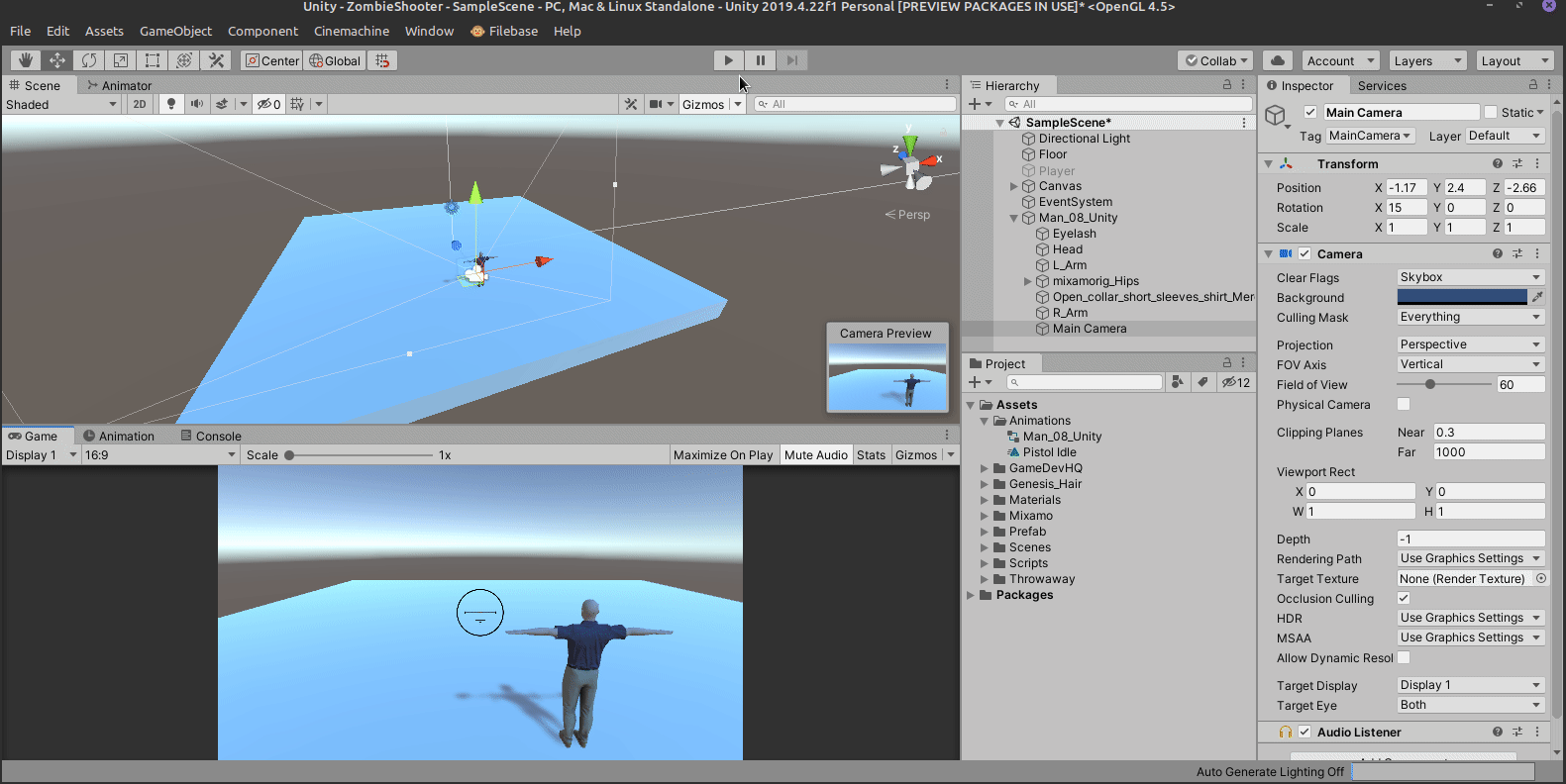Open the Cinemachine menu
Viewport: 1566px width, 784px height.
[x=352, y=31]
